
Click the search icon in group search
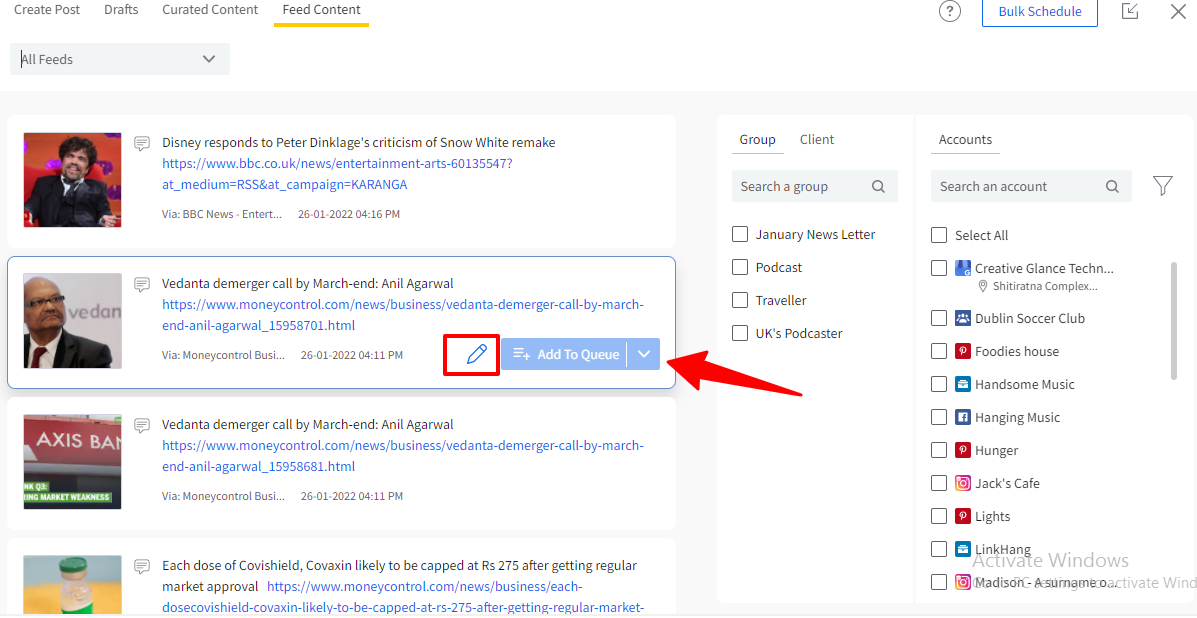878,186
